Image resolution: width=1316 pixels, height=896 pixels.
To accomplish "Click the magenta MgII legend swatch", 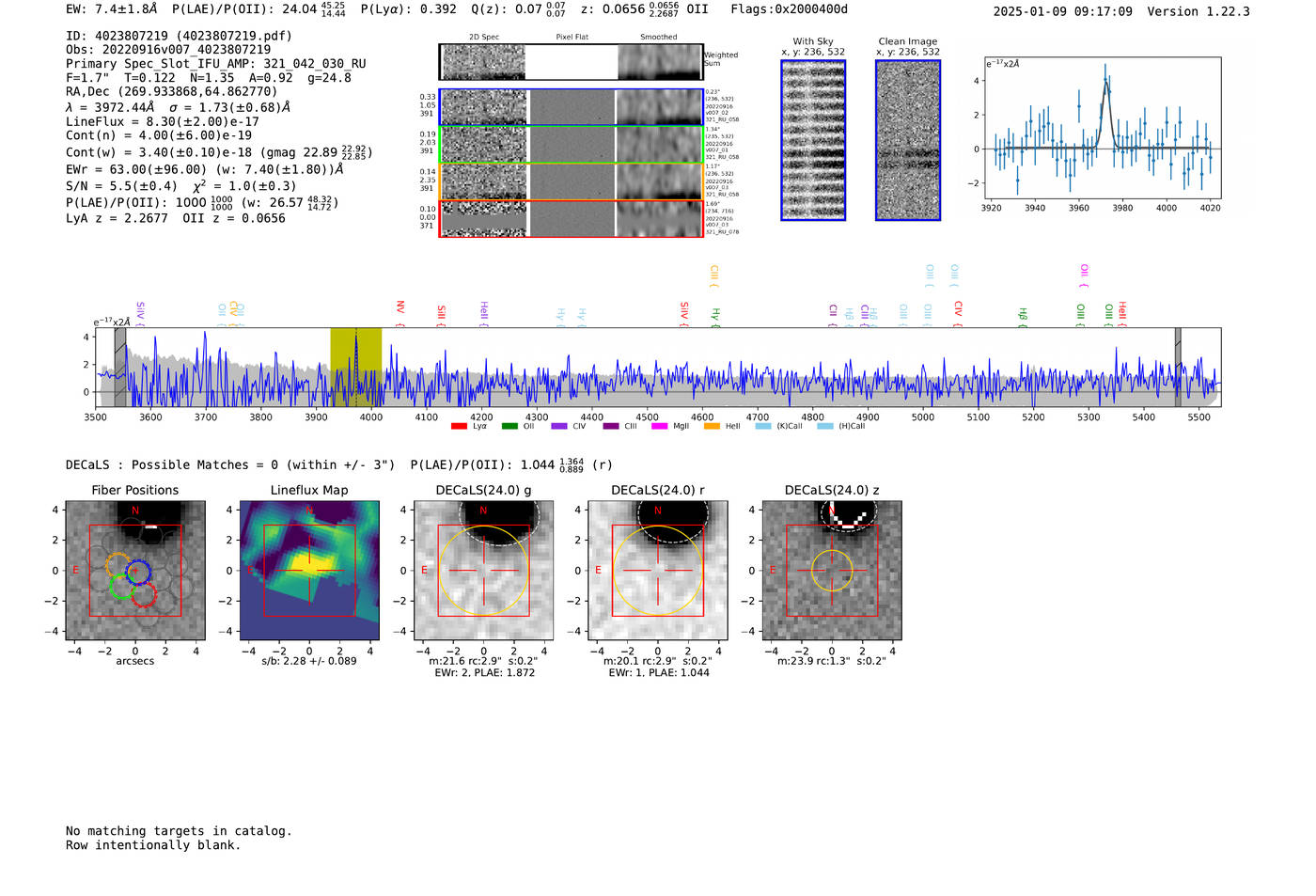I will (660, 427).
